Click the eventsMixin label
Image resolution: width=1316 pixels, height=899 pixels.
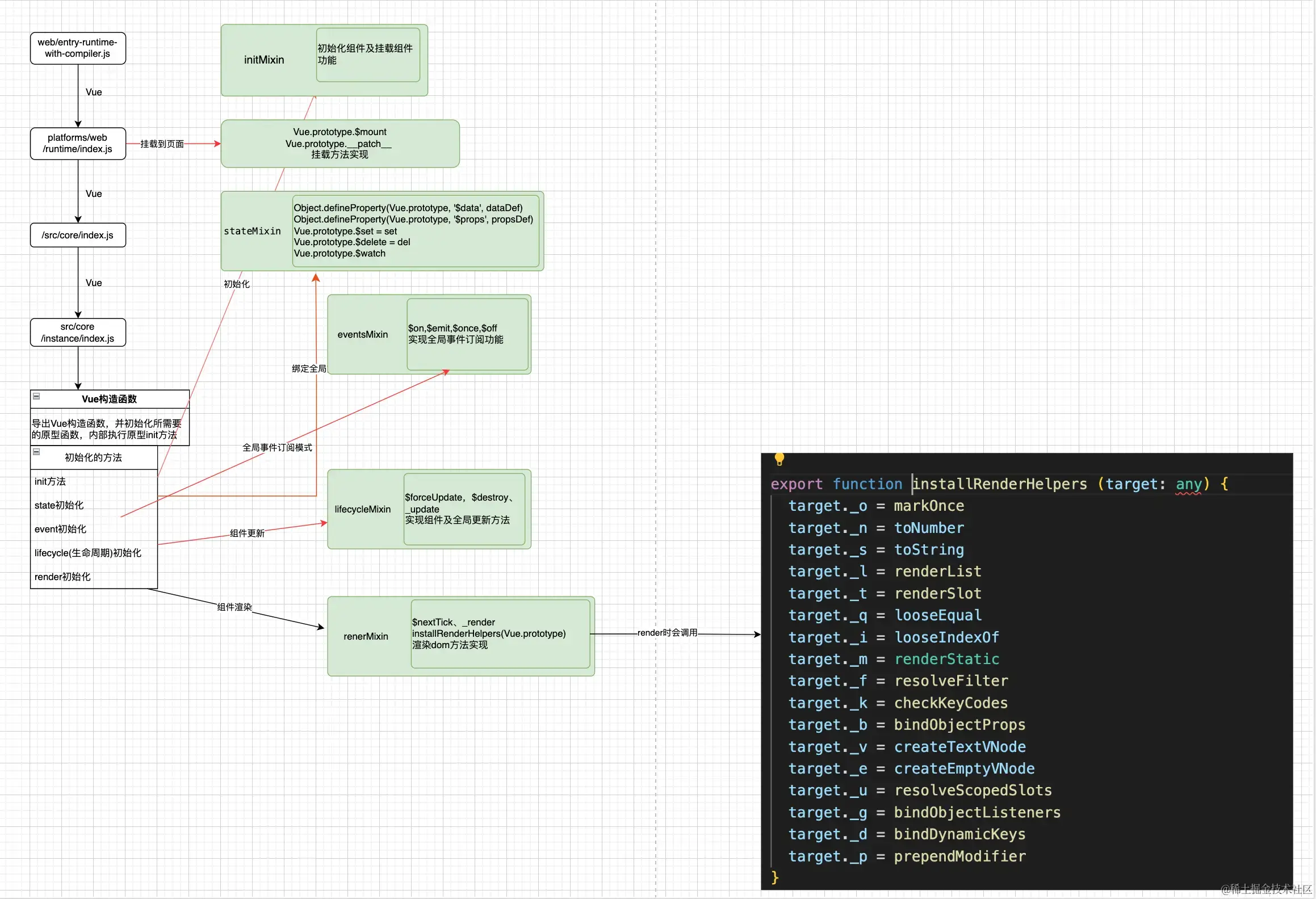tap(362, 334)
